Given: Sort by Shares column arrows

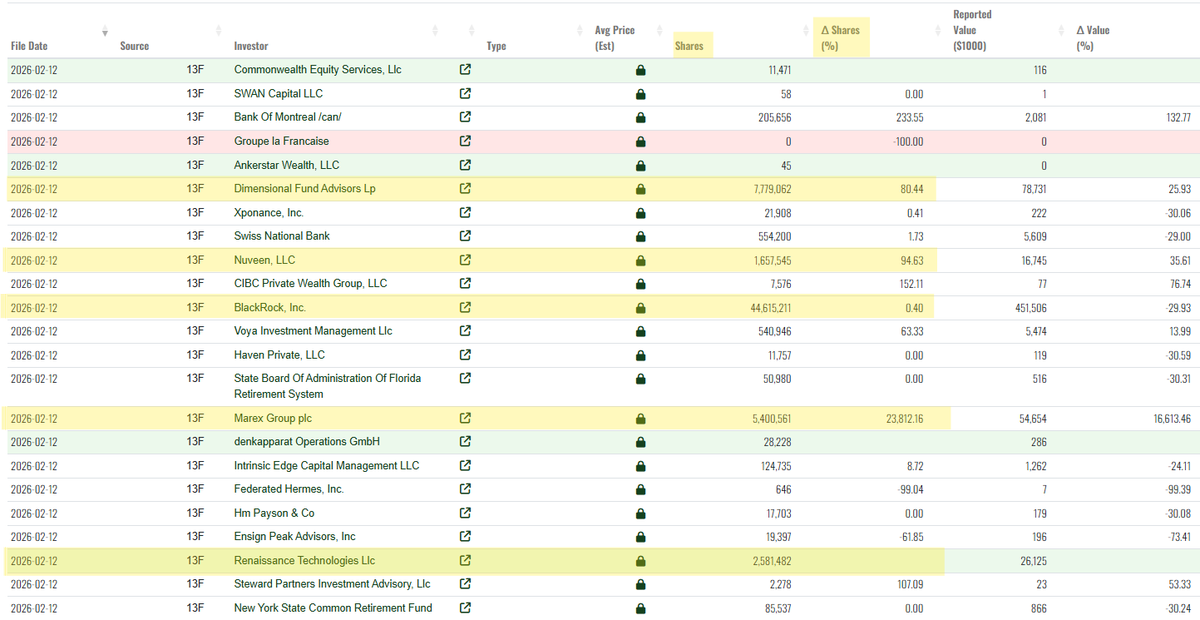Looking at the screenshot, I should pos(807,31).
